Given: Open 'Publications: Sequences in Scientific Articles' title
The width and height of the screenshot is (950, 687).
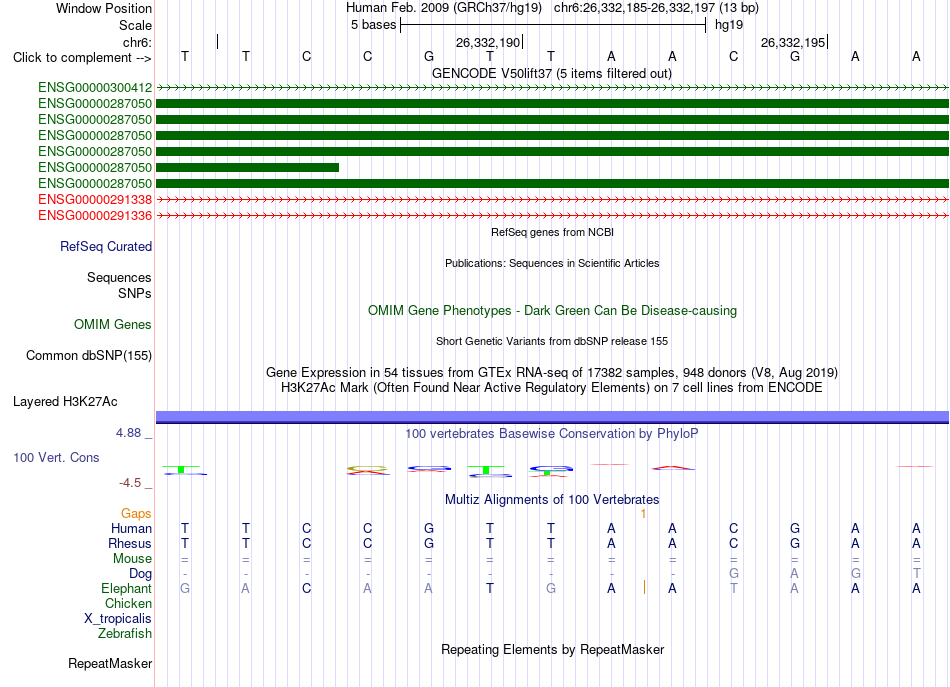Looking at the screenshot, I should click(552, 263).
